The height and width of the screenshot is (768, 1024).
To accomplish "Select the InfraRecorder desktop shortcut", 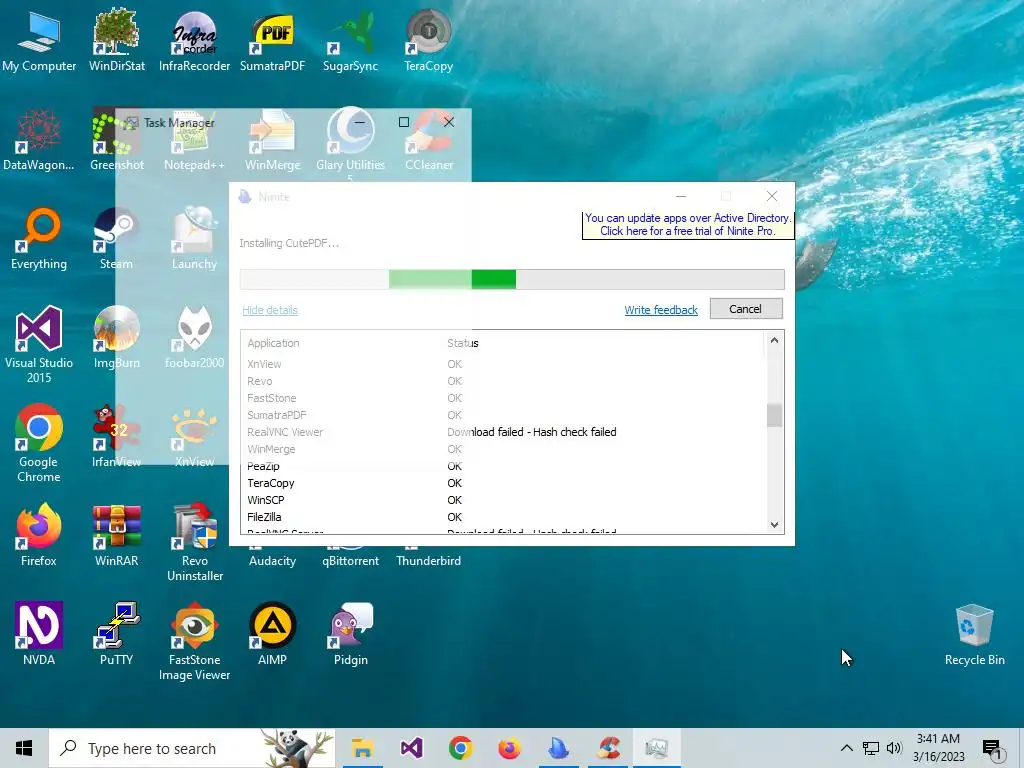I will 194,40.
